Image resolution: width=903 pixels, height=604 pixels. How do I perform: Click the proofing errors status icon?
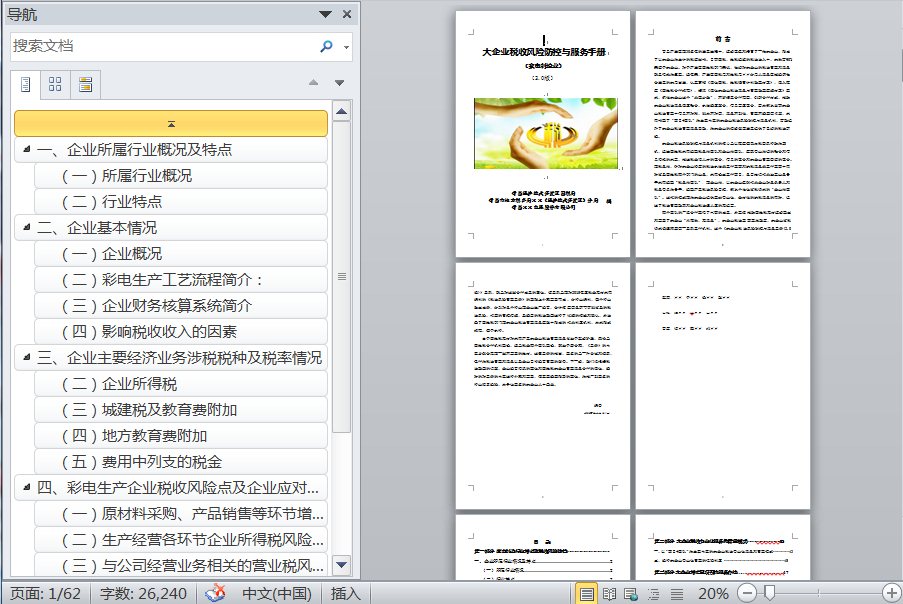[x=216, y=593]
